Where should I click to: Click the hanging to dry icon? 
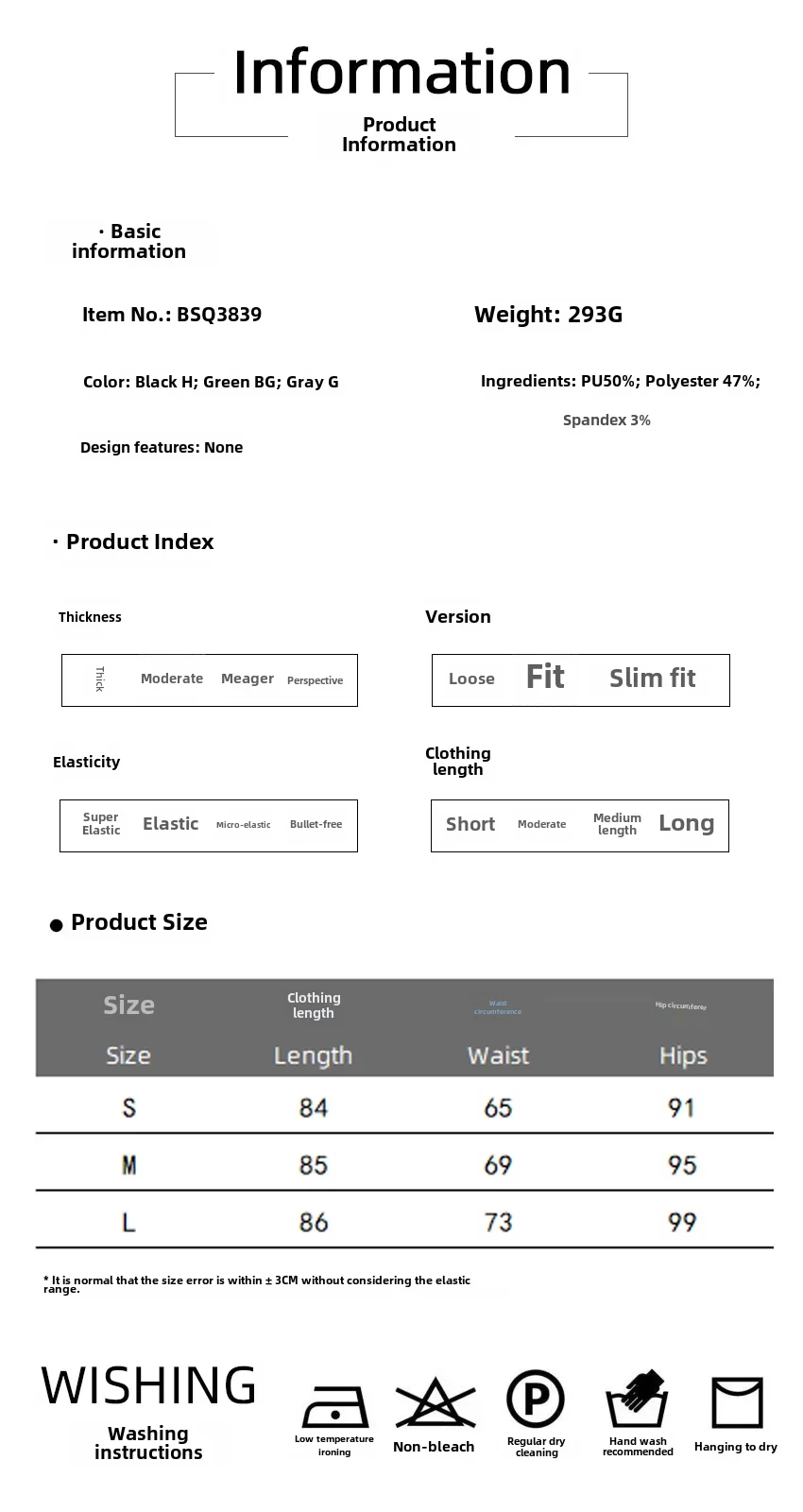click(x=736, y=1402)
